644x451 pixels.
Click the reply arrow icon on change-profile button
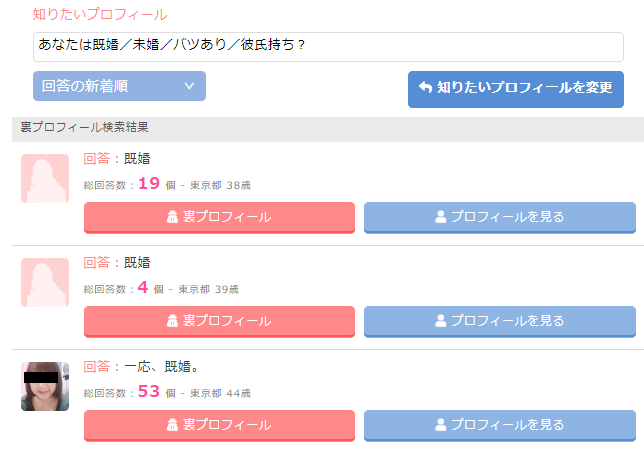(425, 88)
